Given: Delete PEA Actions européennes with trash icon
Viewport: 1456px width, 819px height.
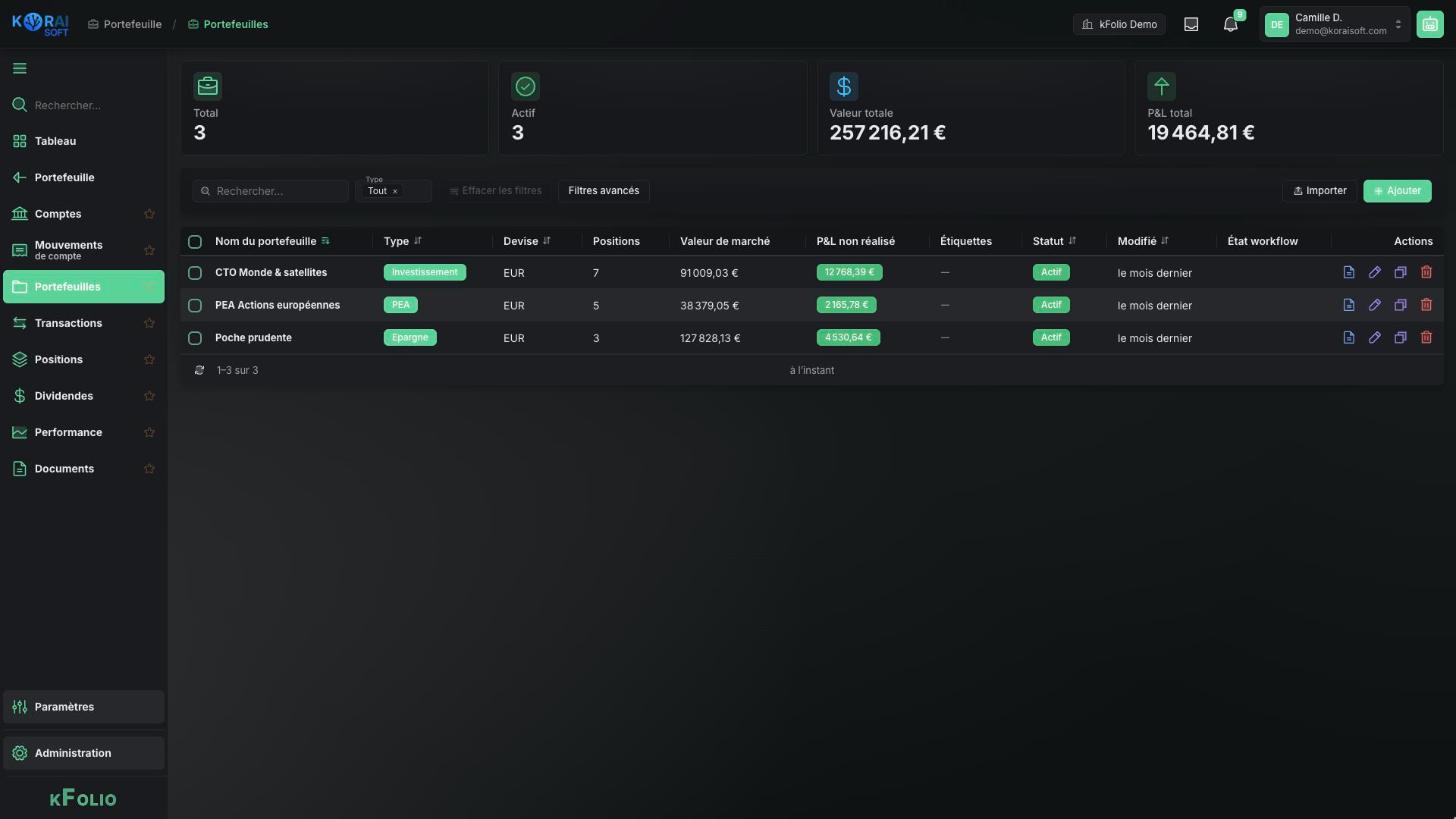Looking at the screenshot, I should point(1427,305).
